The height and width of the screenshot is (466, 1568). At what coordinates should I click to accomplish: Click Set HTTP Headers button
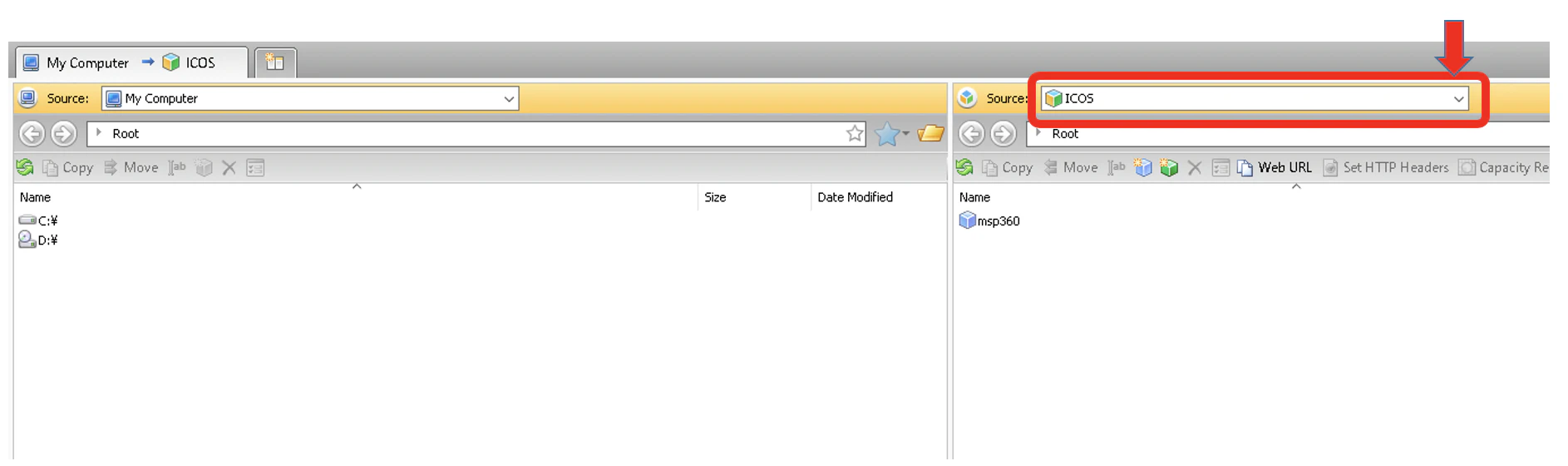click(1386, 167)
